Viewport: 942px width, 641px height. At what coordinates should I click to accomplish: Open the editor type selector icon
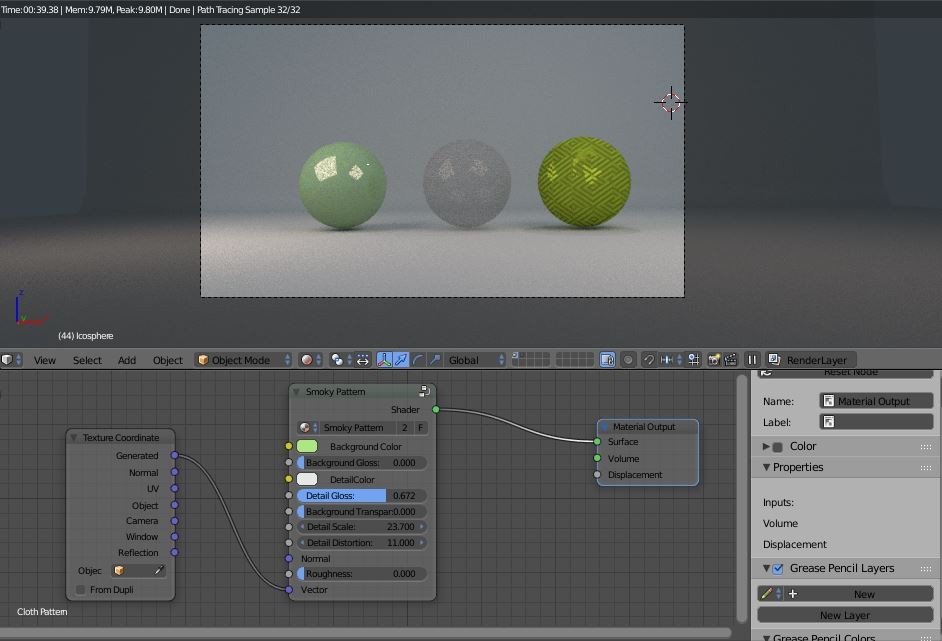8,360
